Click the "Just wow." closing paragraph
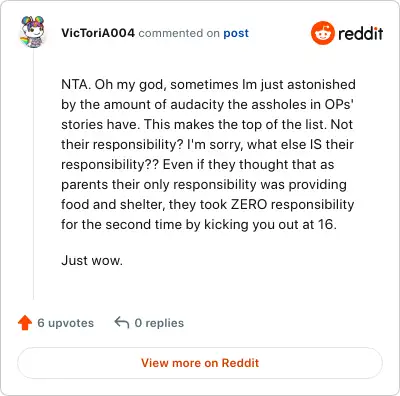 (92, 260)
